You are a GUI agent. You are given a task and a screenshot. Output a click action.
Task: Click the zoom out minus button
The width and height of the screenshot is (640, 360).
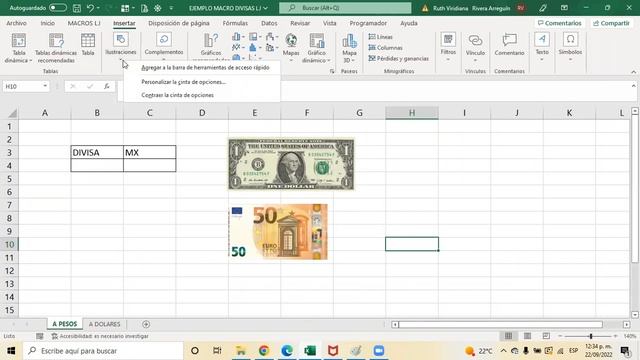560,336
